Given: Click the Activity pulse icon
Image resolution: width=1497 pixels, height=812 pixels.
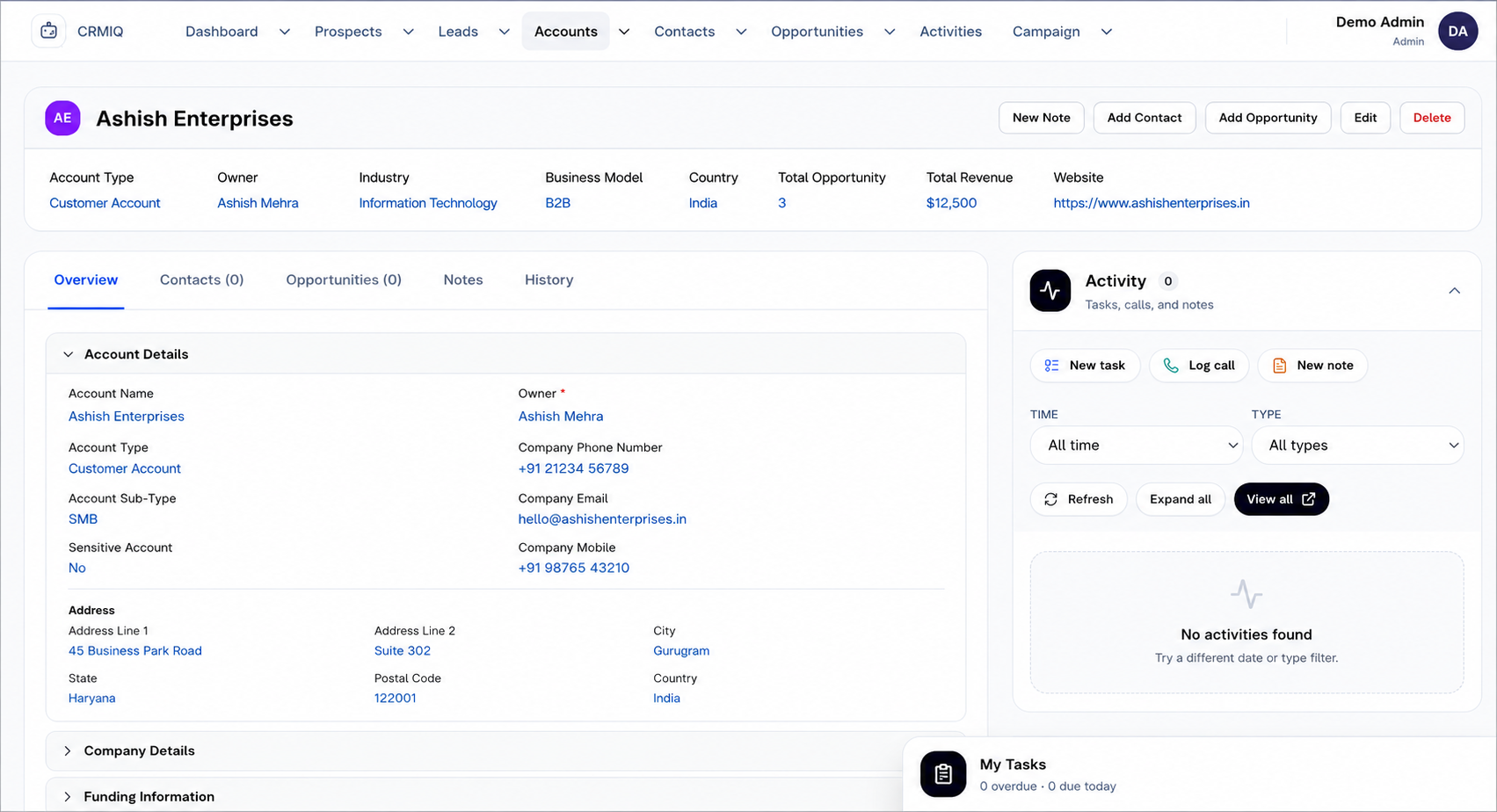Looking at the screenshot, I should pos(1050,291).
